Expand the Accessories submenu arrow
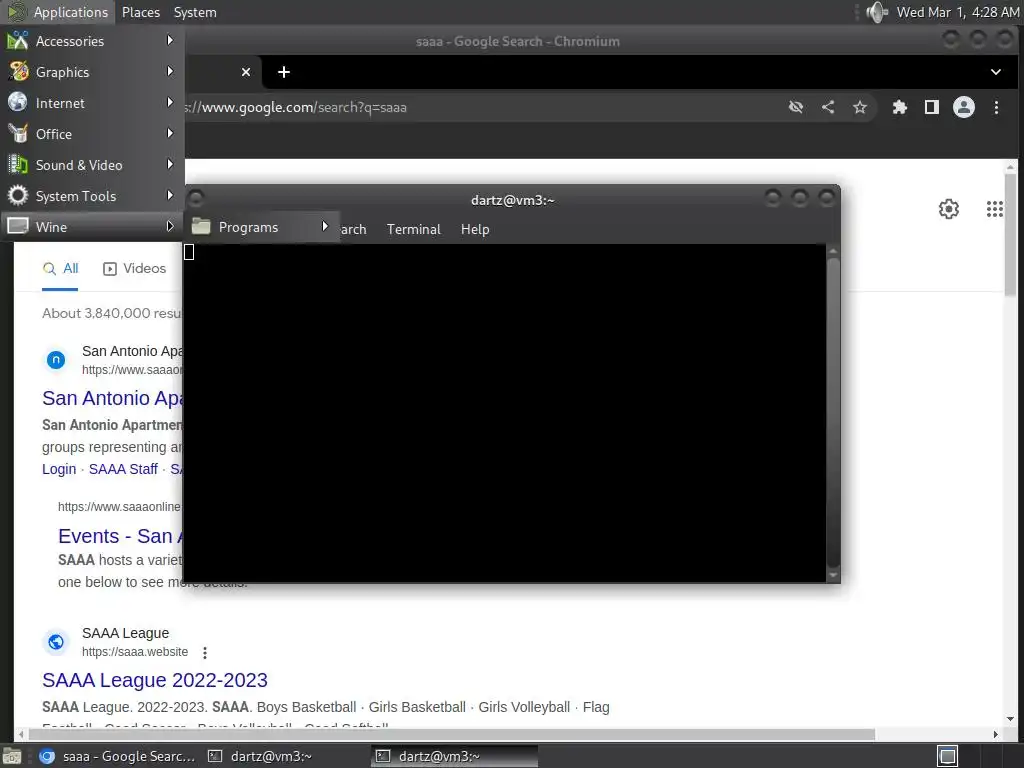Viewport: 1024px width, 768px height. (x=170, y=40)
